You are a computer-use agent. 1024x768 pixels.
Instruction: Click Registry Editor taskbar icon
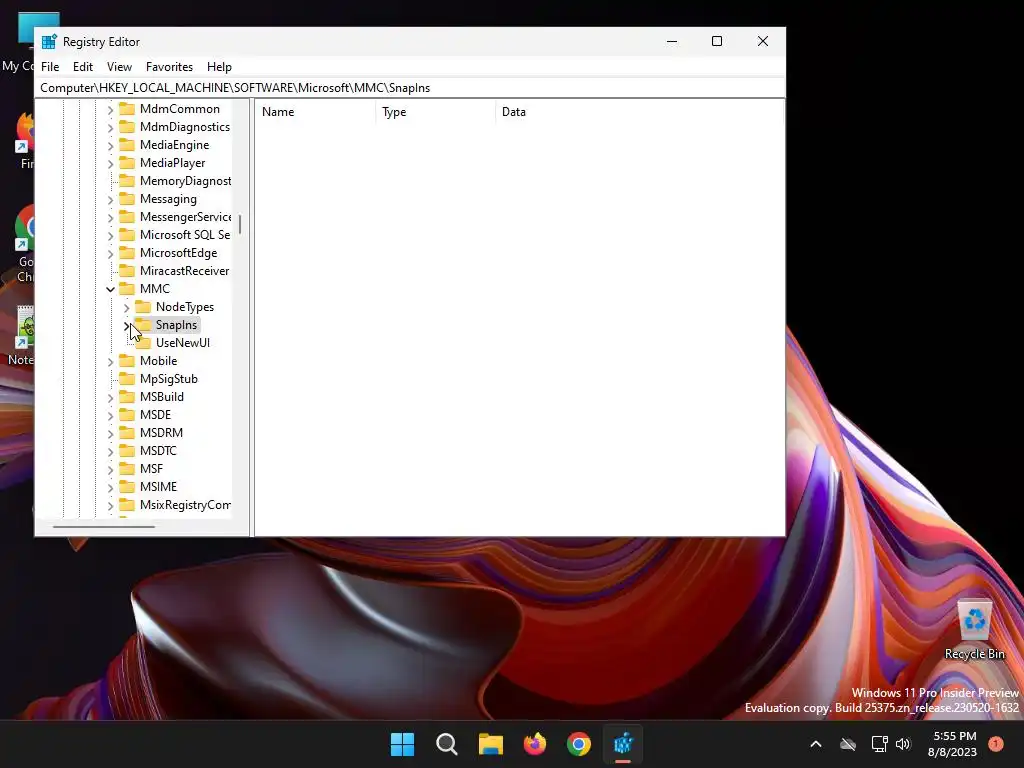[x=623, y=744]
